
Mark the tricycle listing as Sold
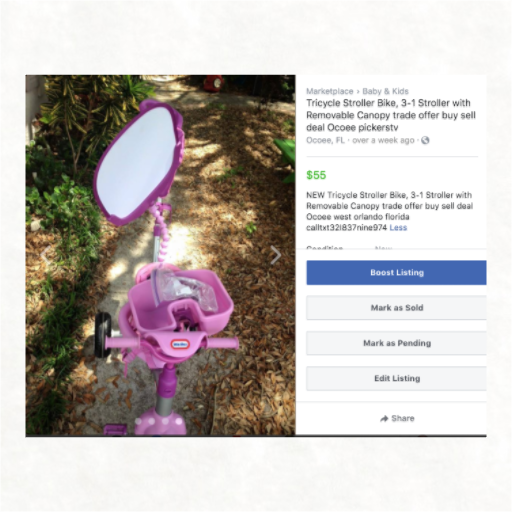click(x=396, y=308)
